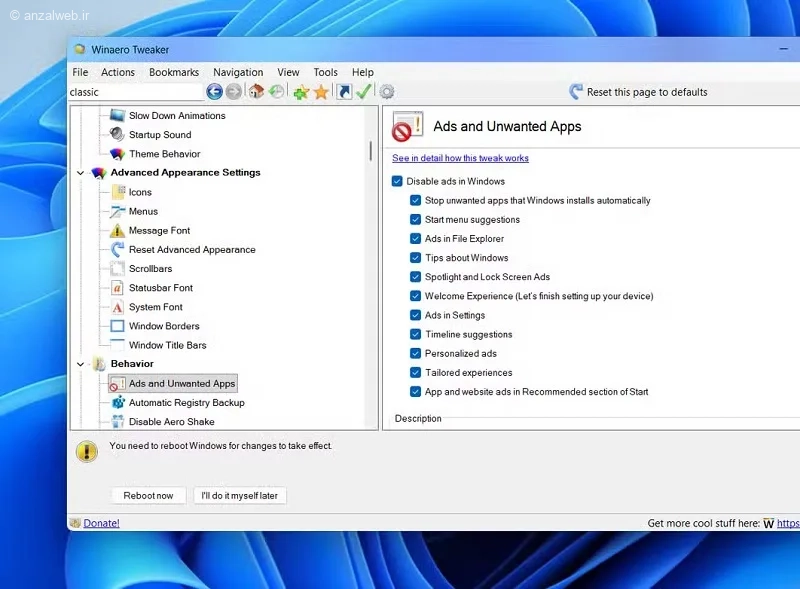Viewport: 800px width, 589px height.
Task: Open the File menu
Action: 80,72
